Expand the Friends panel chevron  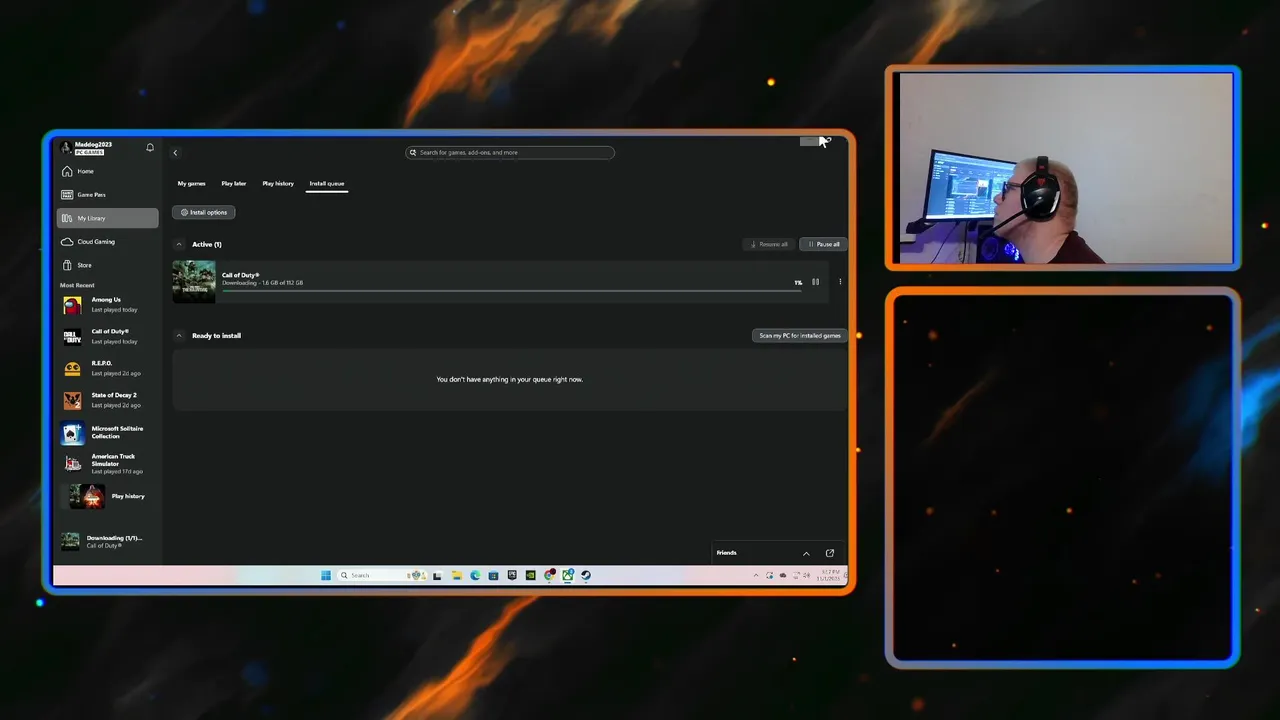(806, 553)
